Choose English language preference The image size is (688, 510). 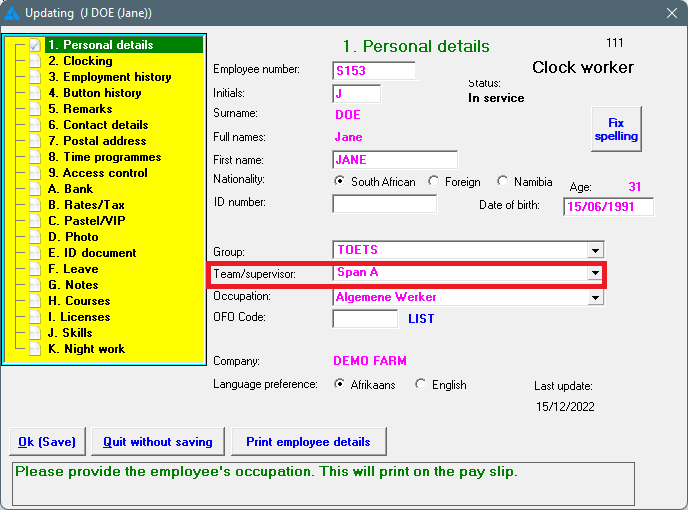pyautogui.click(x=420, y=384)
